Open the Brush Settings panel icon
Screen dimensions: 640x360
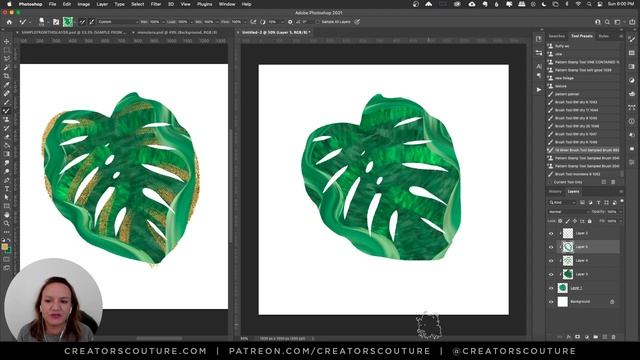click(56, 22)
